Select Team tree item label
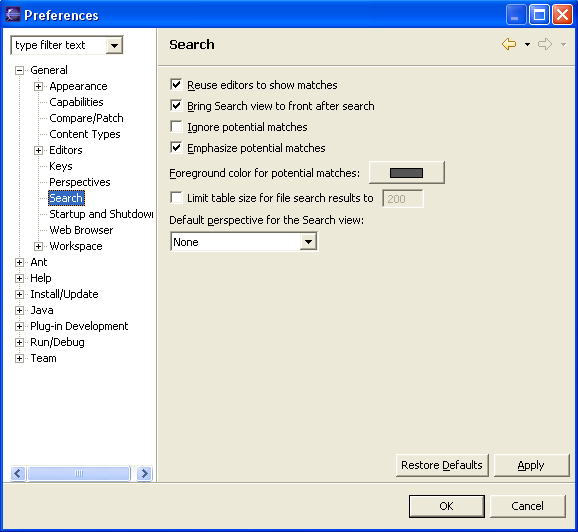The image size is (578, 532). tap(43, 358)
